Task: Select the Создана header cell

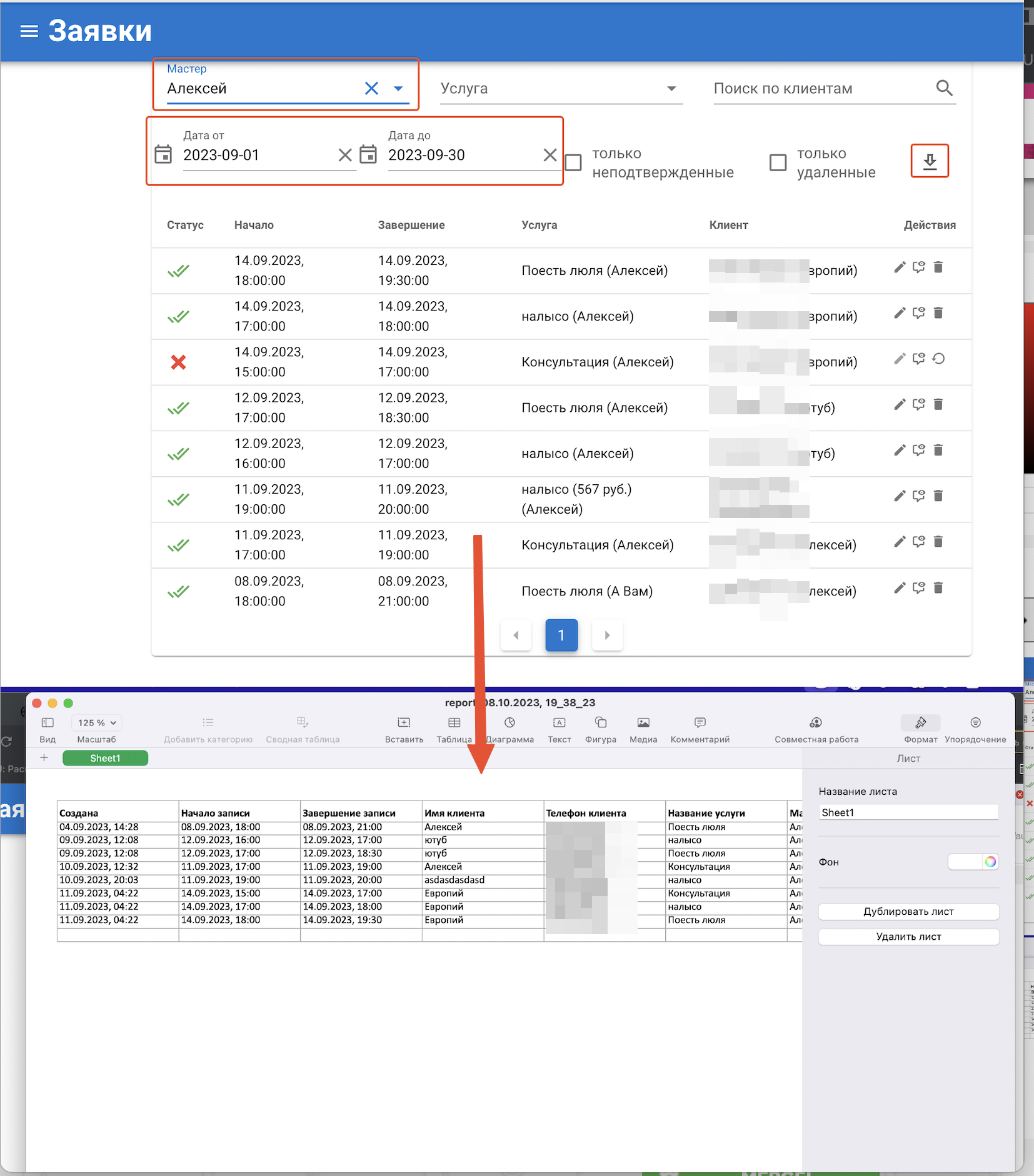Action: coord(118,813)
